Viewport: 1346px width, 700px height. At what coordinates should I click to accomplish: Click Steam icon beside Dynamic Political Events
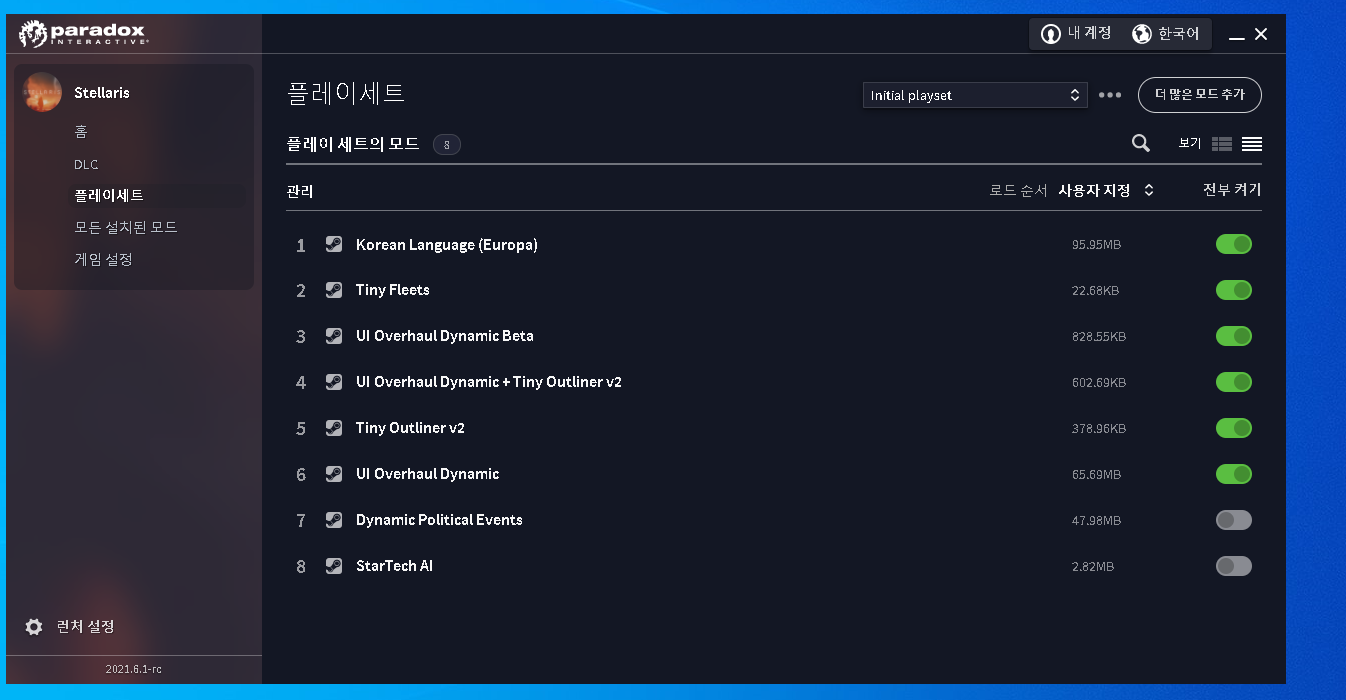(x=334, y=520)
